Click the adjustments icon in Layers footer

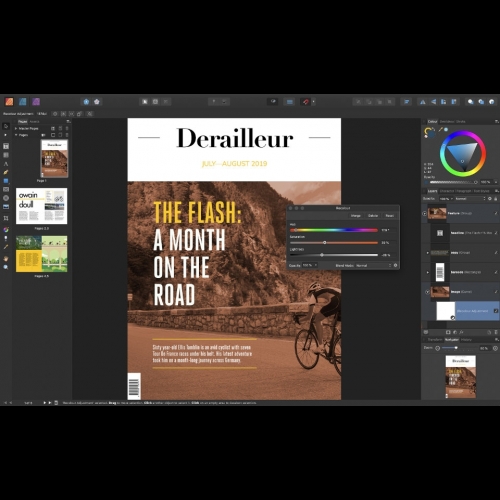click(455, 332)
